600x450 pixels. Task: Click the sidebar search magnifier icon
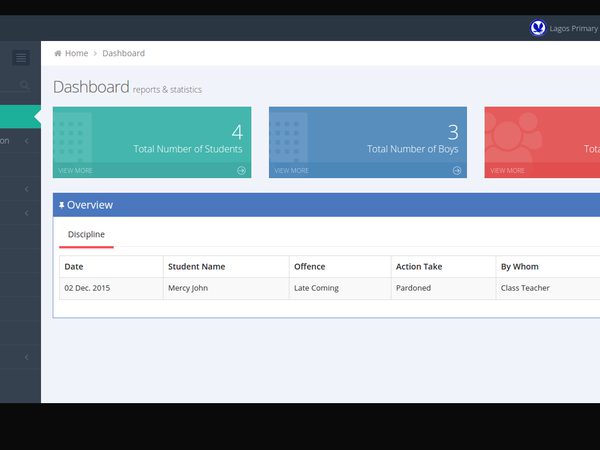25,85
